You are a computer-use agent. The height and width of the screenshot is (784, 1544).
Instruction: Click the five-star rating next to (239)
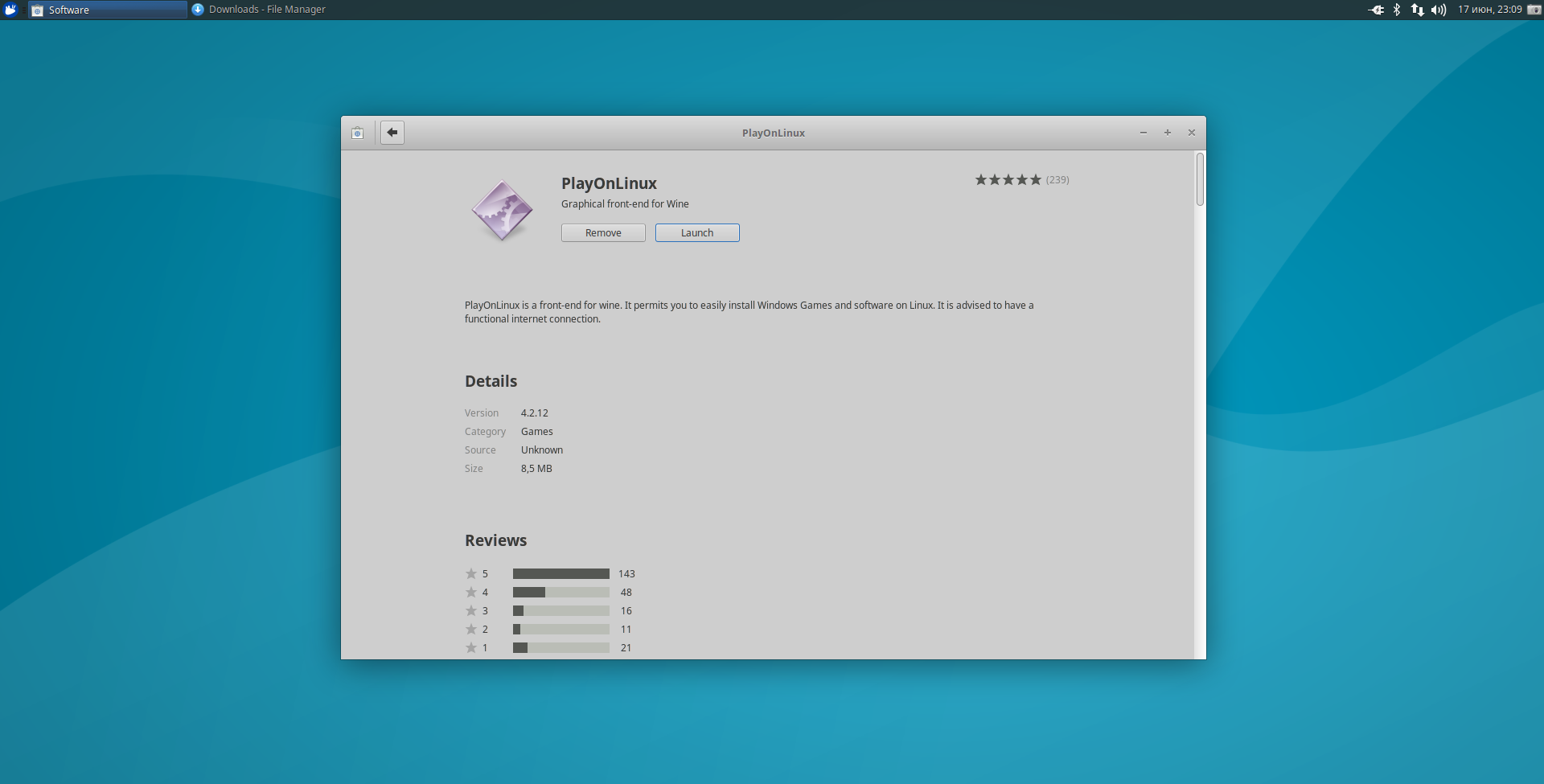point(1008,180)
